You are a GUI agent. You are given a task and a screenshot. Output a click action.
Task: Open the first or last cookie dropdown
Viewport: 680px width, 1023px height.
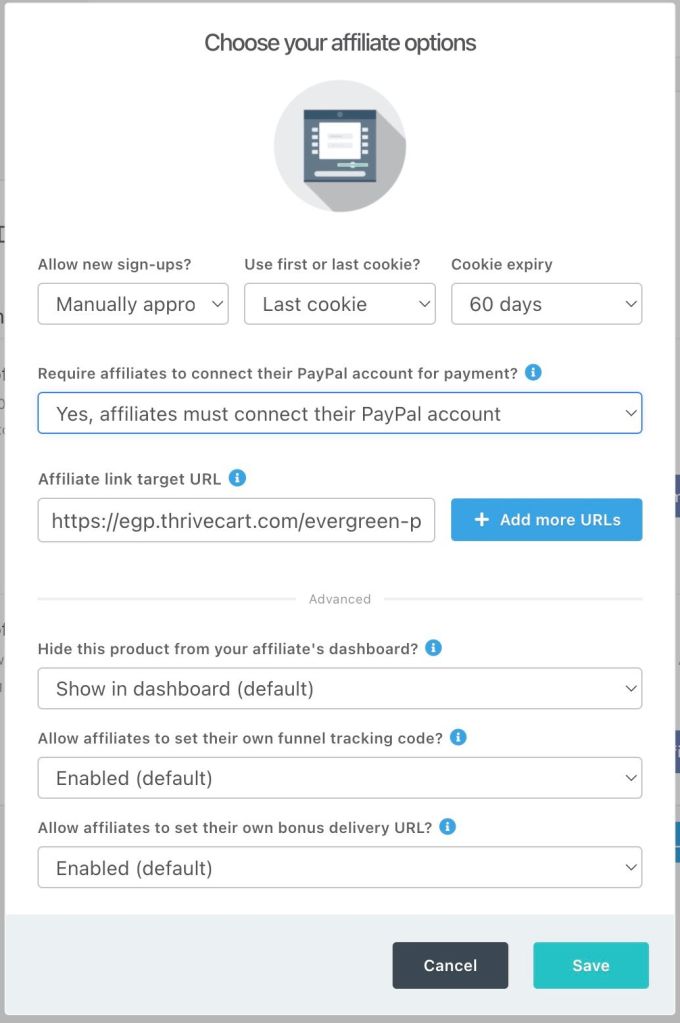339,304
